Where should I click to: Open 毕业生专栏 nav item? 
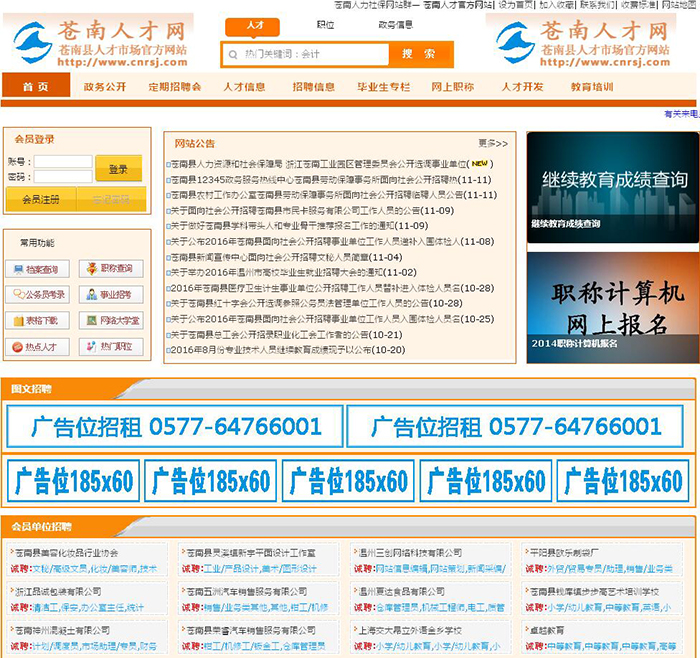tap(383, 87)
